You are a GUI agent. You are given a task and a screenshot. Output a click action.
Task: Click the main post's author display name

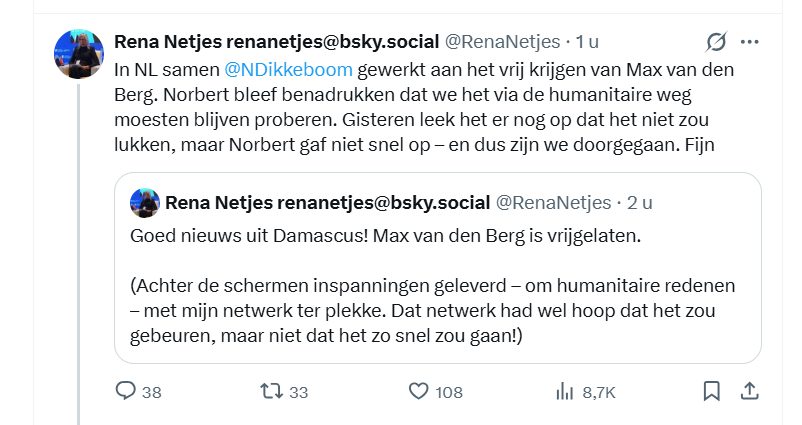(x=277, y=41)
